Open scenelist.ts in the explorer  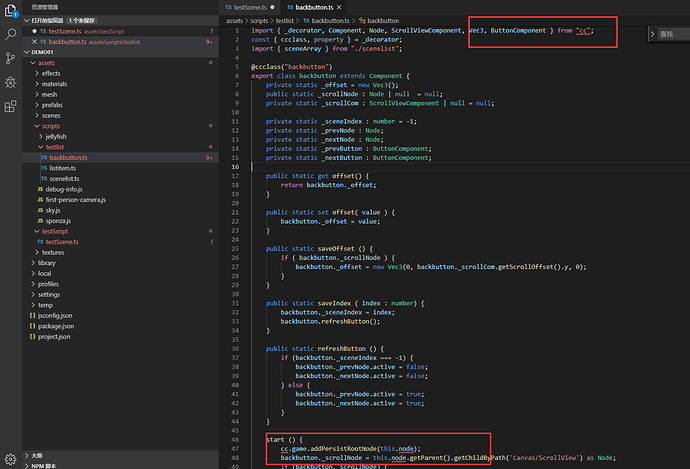pos(65,178)
